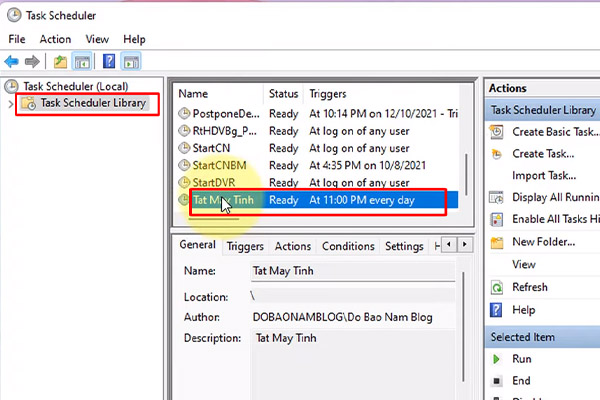Select the Tat May Tinh task row
The width and height of the screenshot is (600, 400).
coord(318,200)
